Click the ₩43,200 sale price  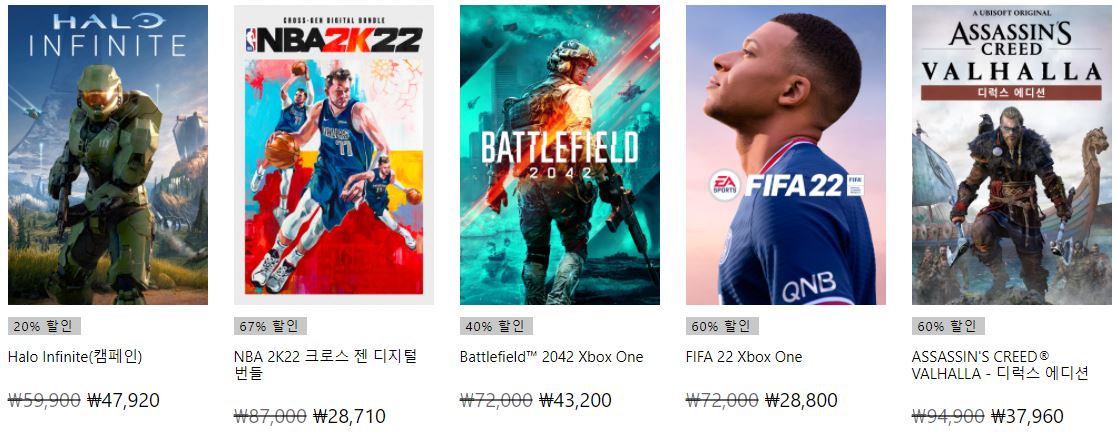[x=575, y=400]
